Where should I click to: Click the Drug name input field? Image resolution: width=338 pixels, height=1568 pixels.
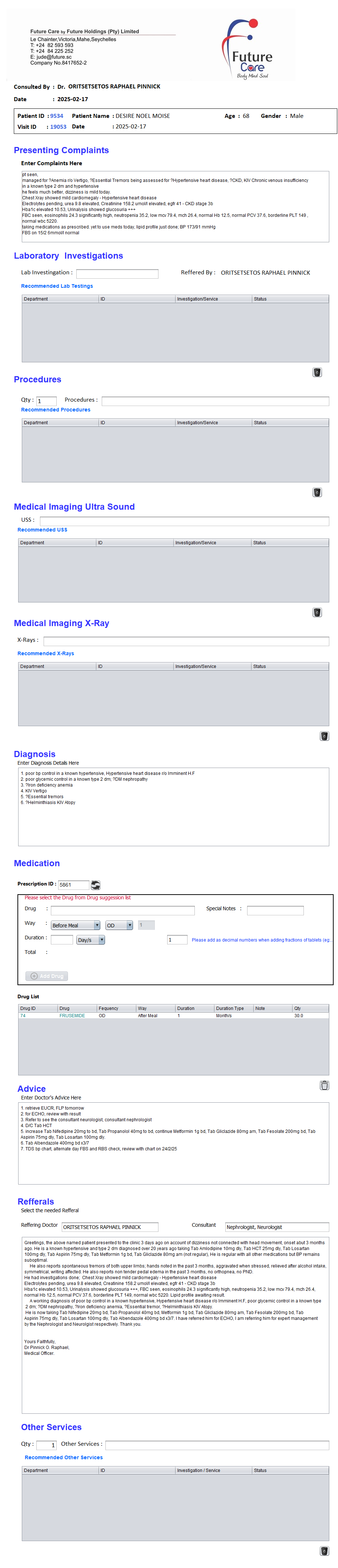(122, 911)
